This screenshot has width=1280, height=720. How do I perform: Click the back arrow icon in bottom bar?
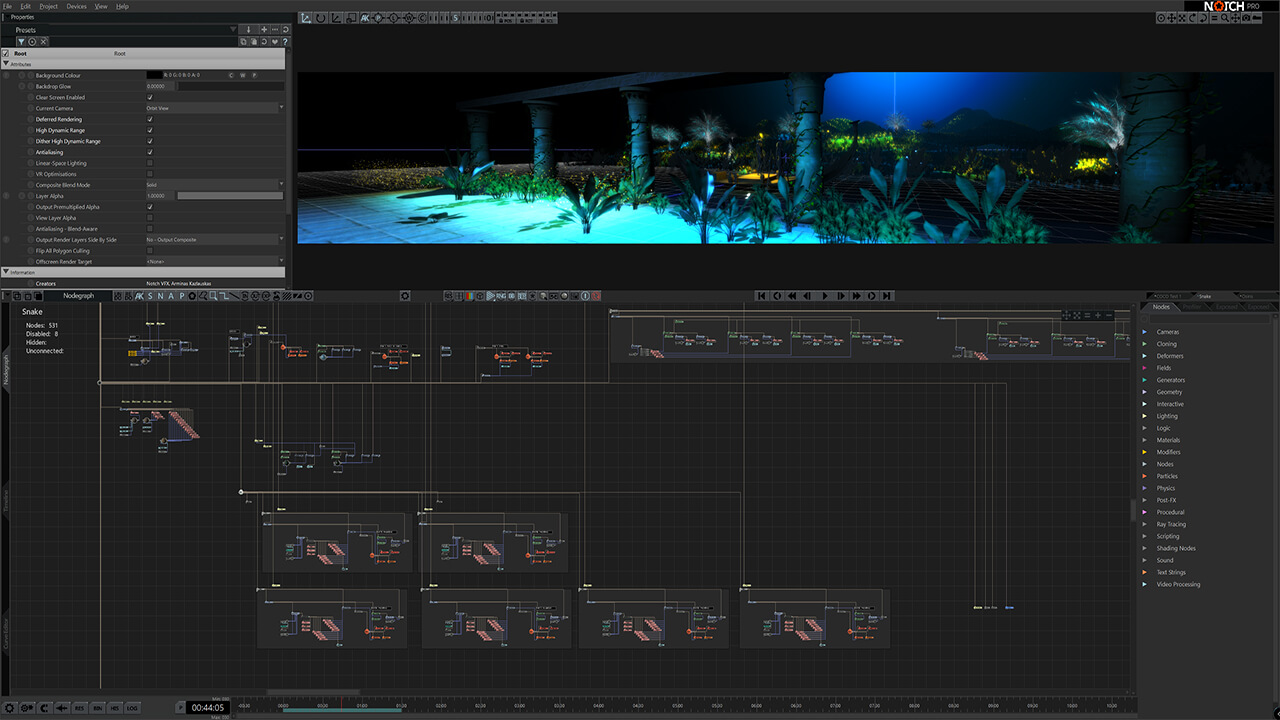[x=62, y=708]
